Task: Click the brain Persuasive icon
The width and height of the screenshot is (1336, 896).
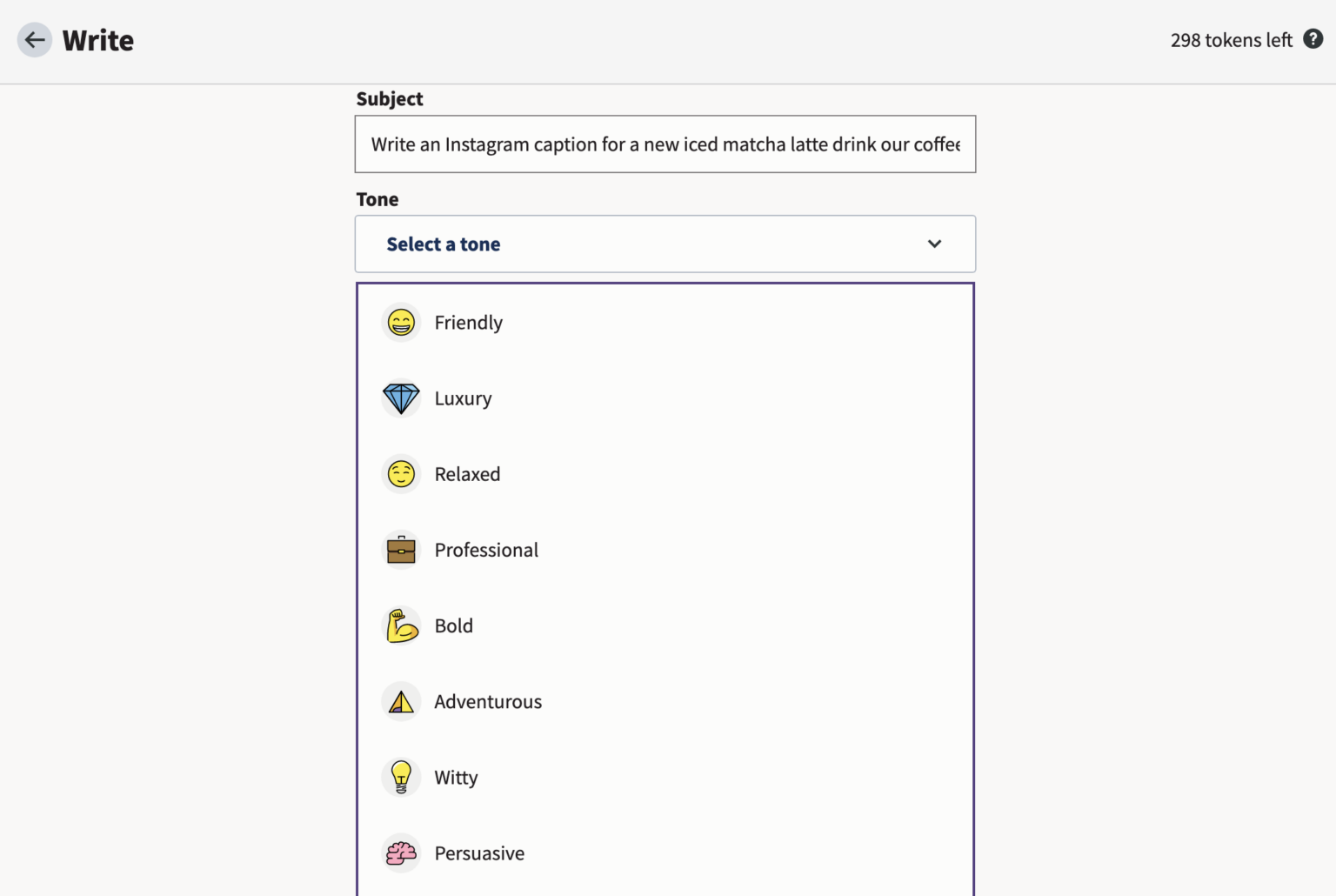Action: pyautogui.click(x=401, y=853)
